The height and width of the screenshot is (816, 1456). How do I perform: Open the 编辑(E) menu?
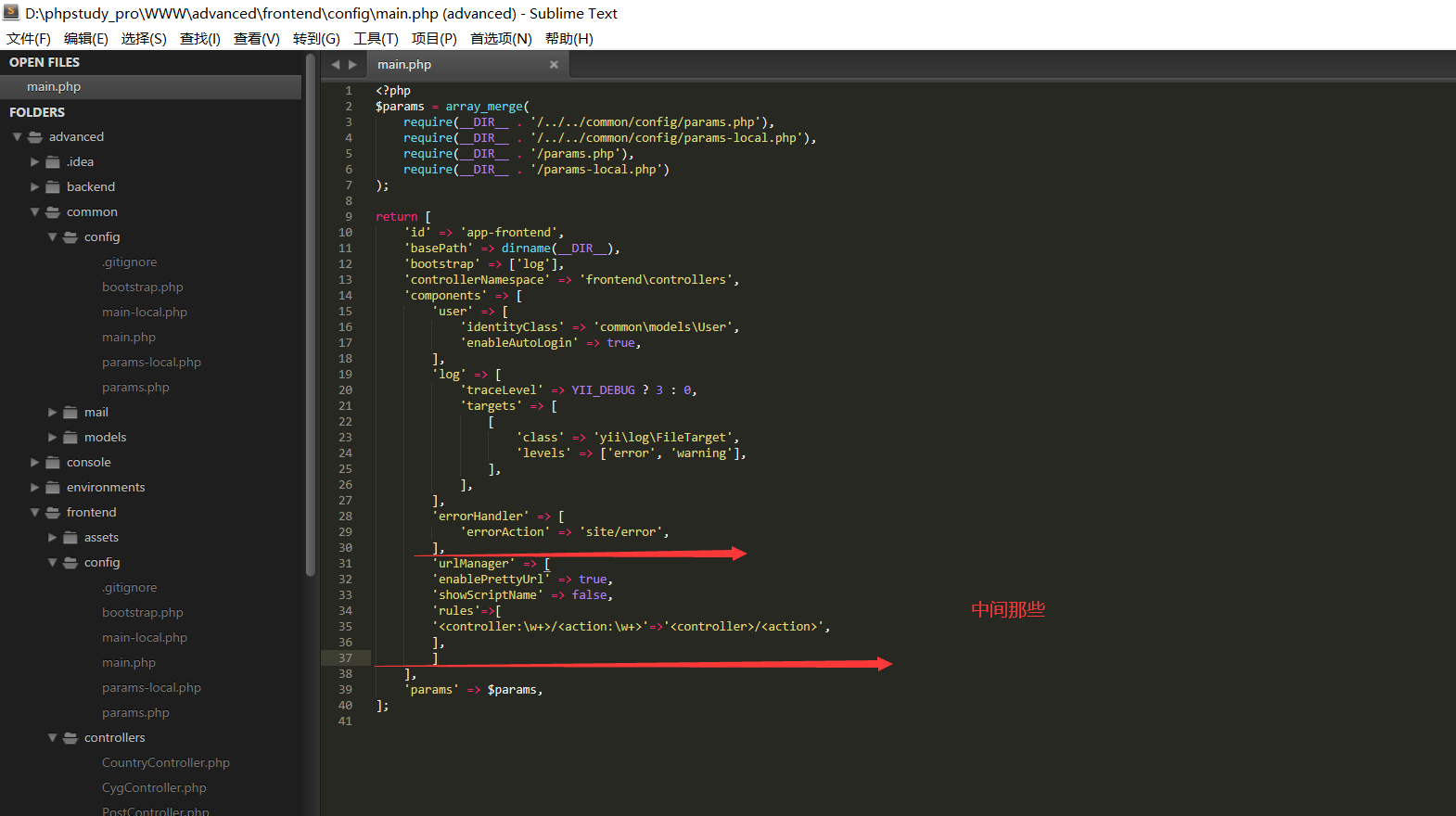86,38
